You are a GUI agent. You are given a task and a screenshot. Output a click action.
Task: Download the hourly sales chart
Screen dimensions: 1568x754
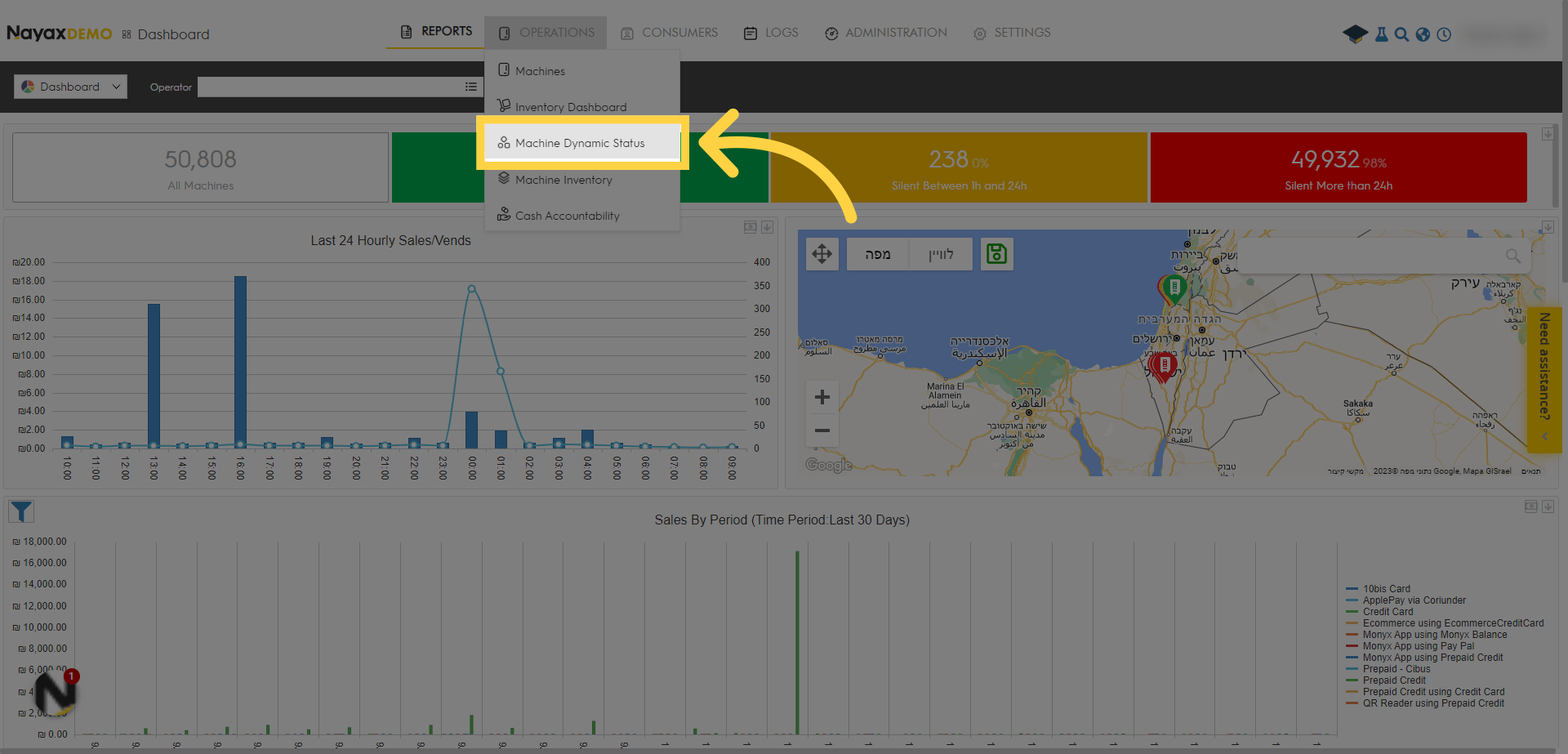click(x=767, y=227)
